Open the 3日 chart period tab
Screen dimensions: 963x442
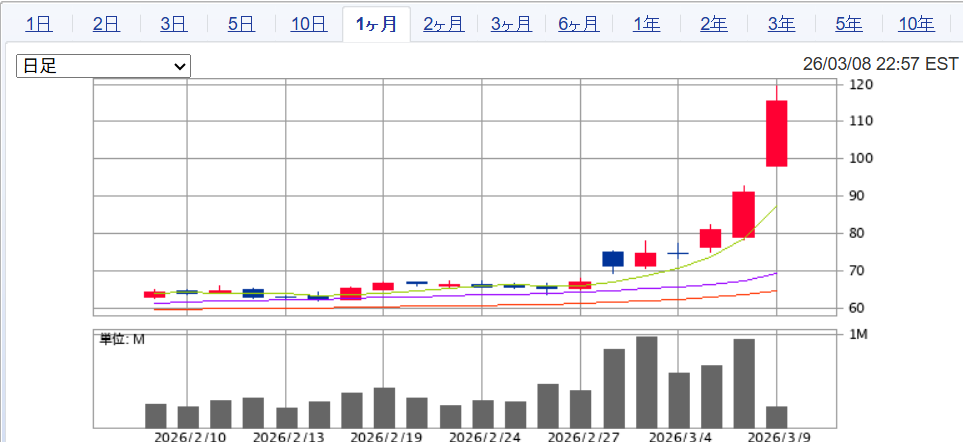pyautogui.click(x=173, y=24)
